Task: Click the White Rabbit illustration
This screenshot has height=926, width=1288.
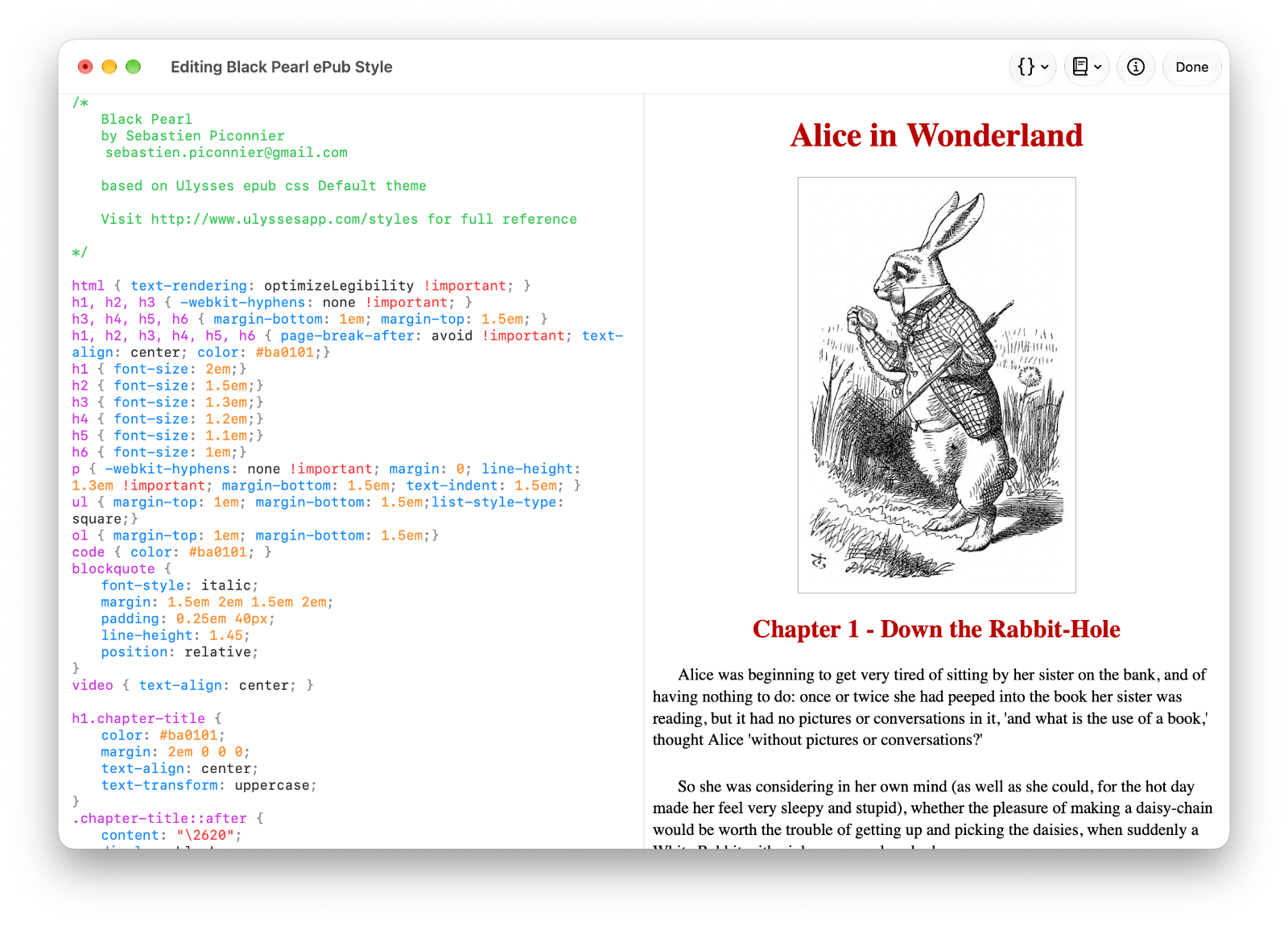Action: pos(936,385)
